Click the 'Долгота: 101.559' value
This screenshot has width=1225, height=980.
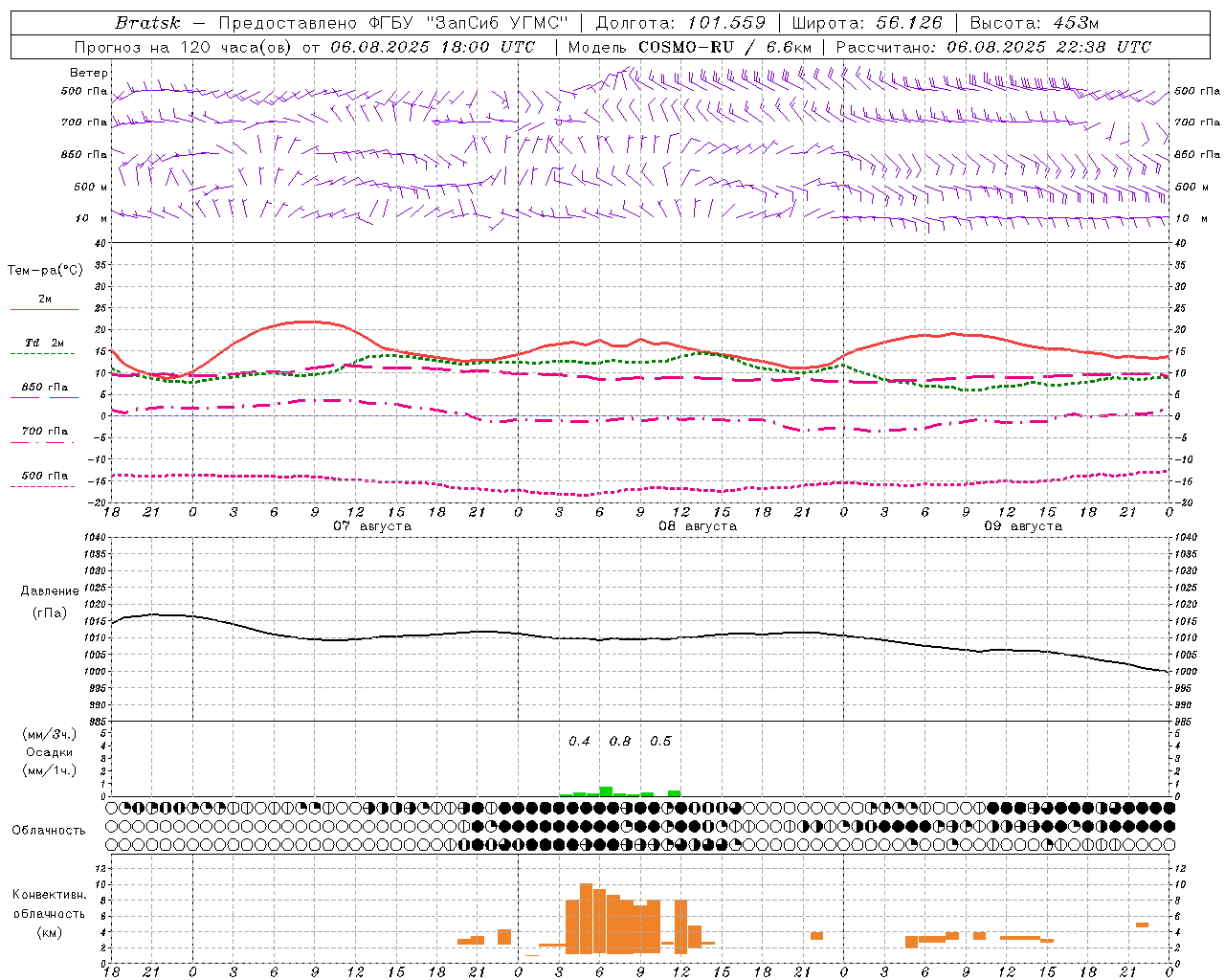[680, 23]
